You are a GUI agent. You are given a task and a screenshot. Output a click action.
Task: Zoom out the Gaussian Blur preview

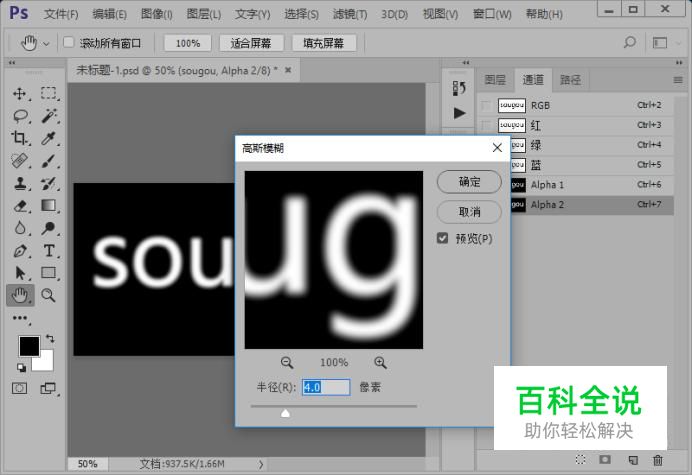(x=287, y=363)
